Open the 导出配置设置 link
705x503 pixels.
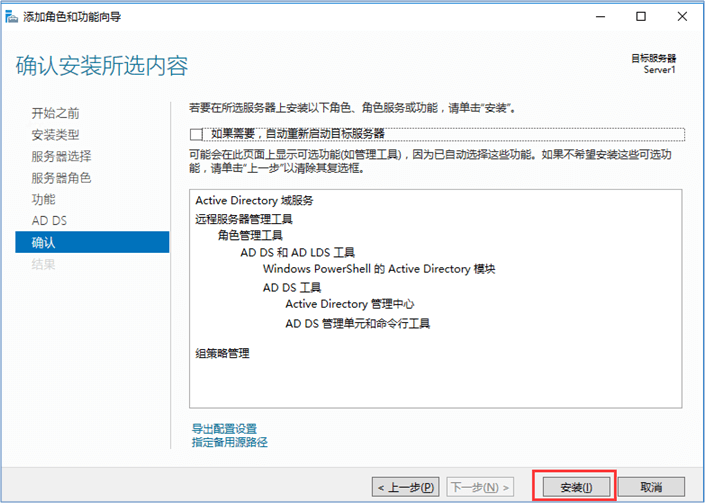click(x=224, y=429)
